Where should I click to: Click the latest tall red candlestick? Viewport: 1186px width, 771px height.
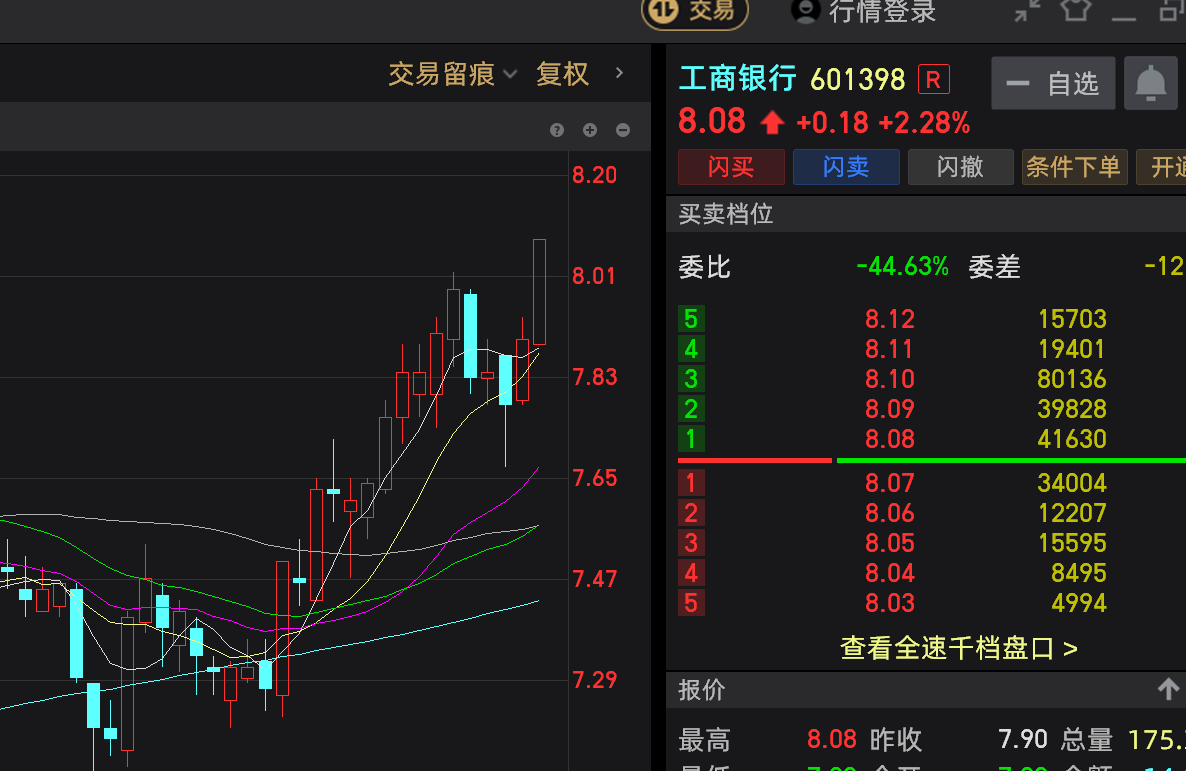tap(539, 292)
